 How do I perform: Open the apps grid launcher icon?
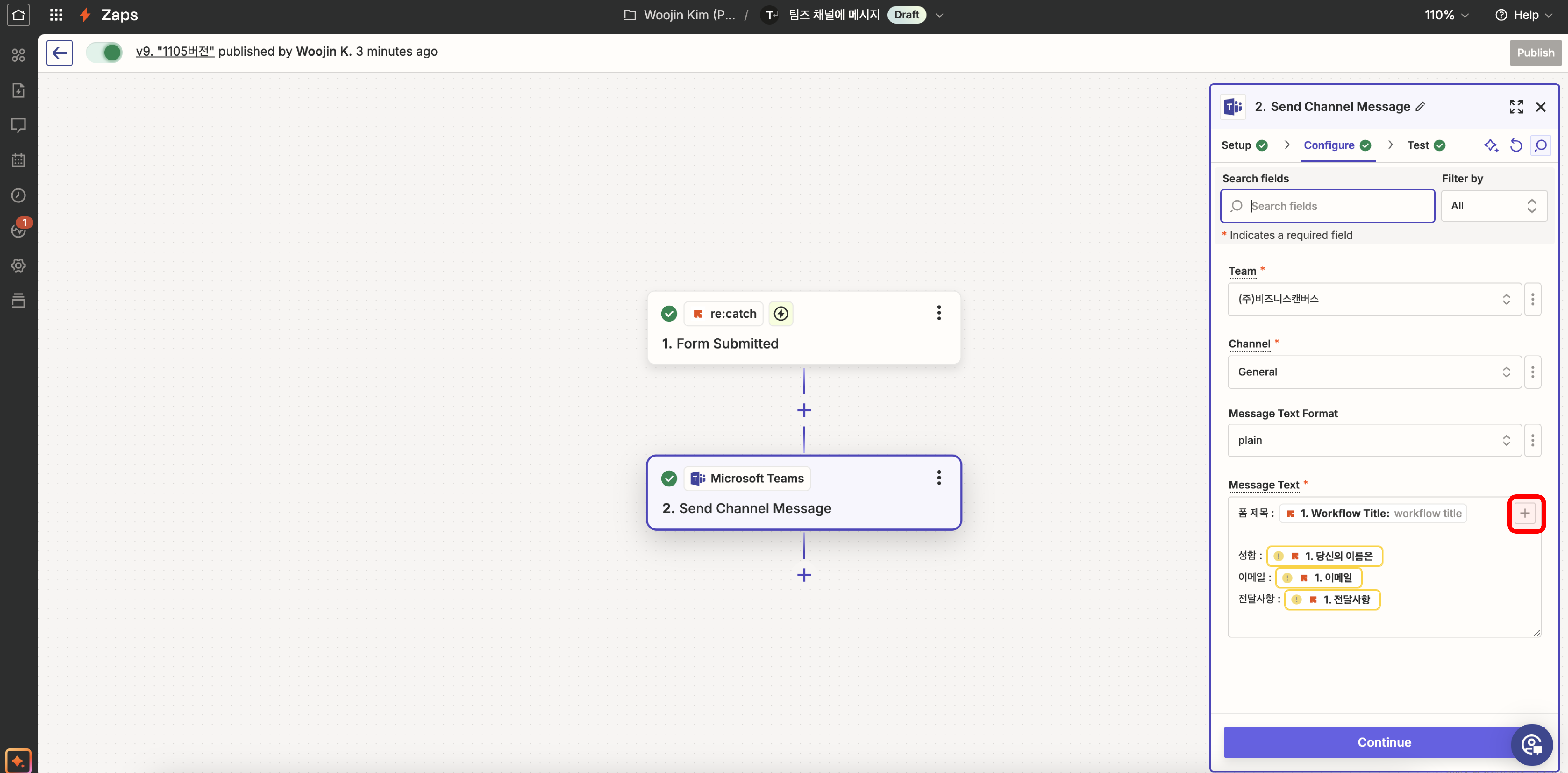[x=56, y=15]
